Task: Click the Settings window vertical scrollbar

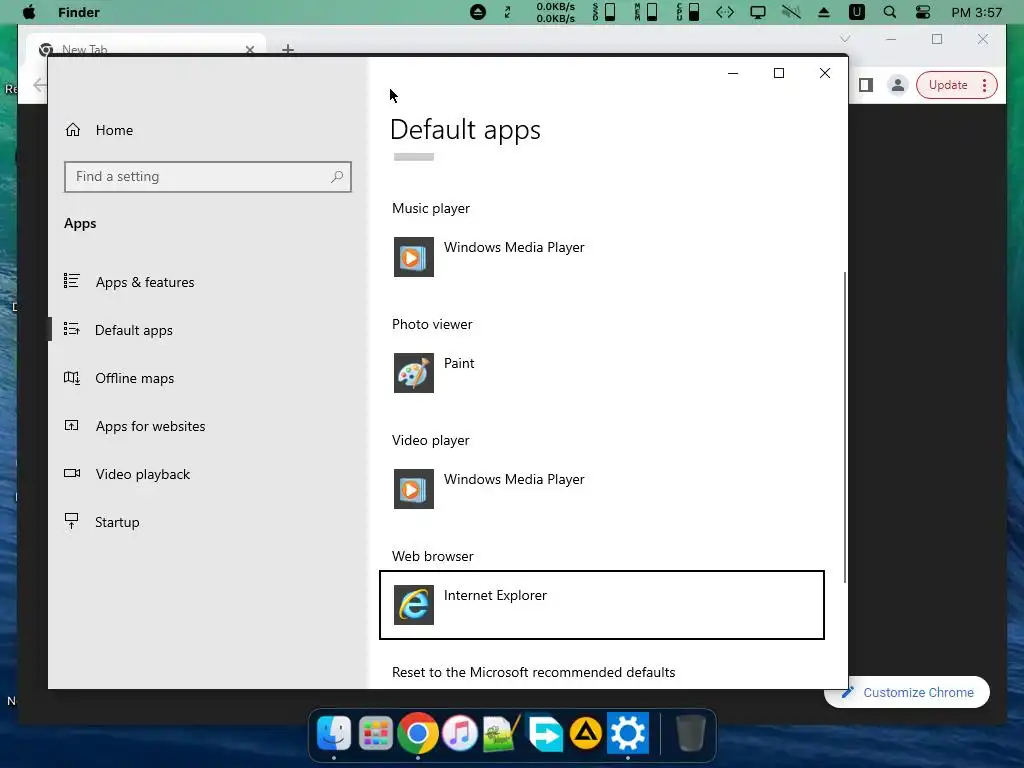Action: tap(845, 427)
